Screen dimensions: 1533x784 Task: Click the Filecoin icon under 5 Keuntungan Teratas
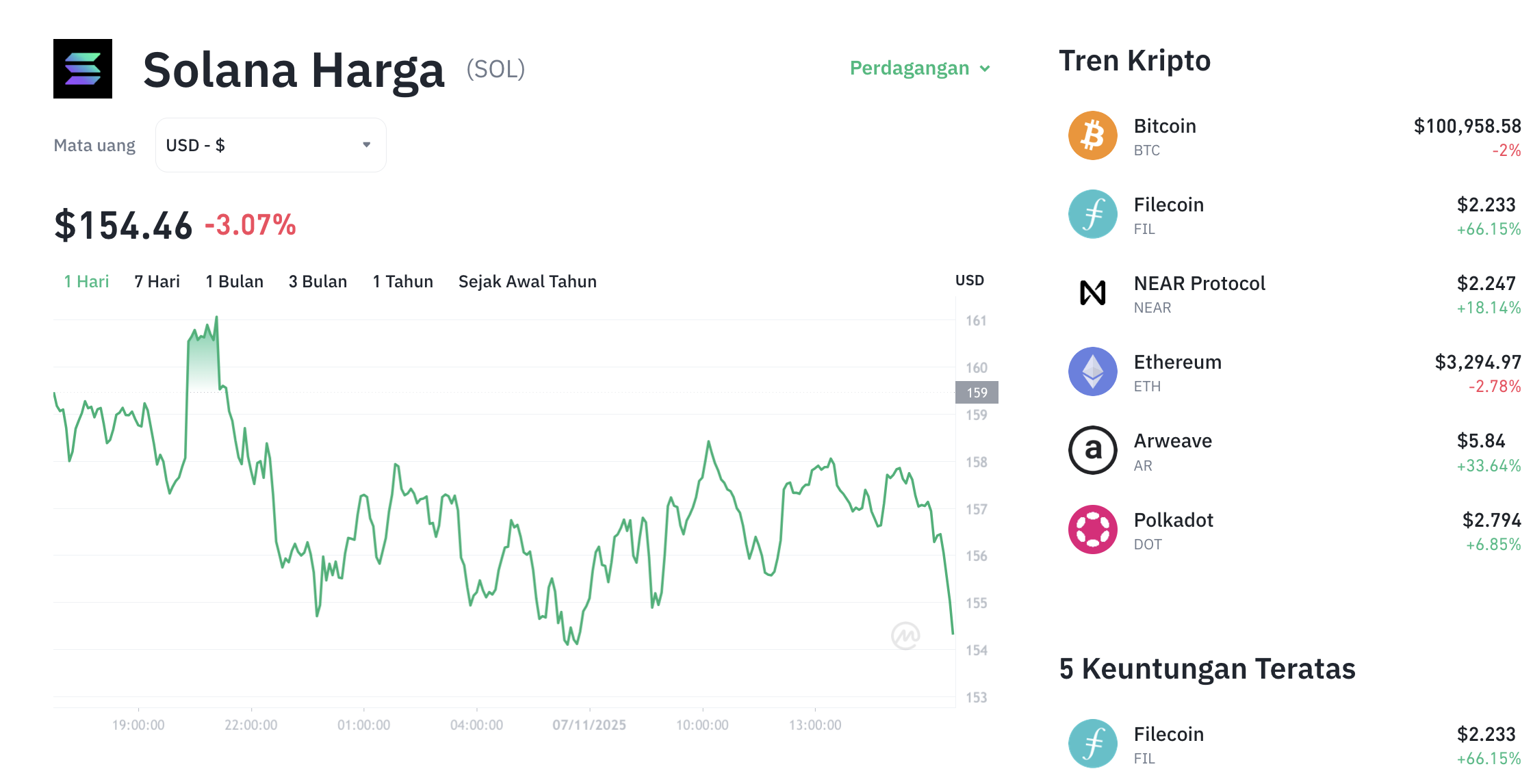pos(1093,743)
